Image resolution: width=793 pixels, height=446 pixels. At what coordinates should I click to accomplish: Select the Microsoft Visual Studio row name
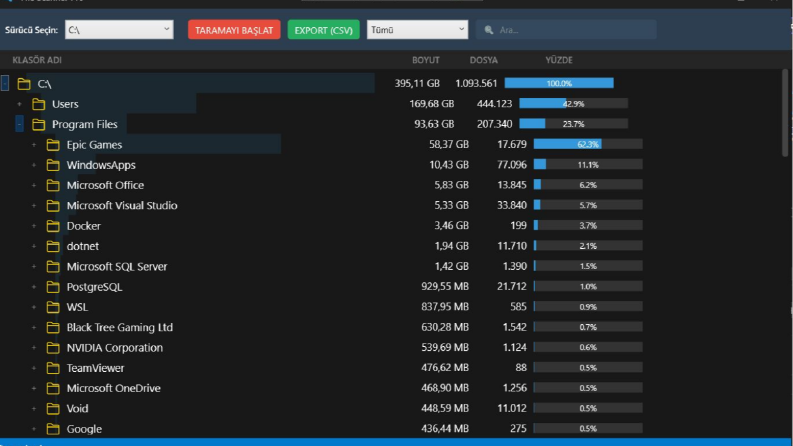pos(122,206)
